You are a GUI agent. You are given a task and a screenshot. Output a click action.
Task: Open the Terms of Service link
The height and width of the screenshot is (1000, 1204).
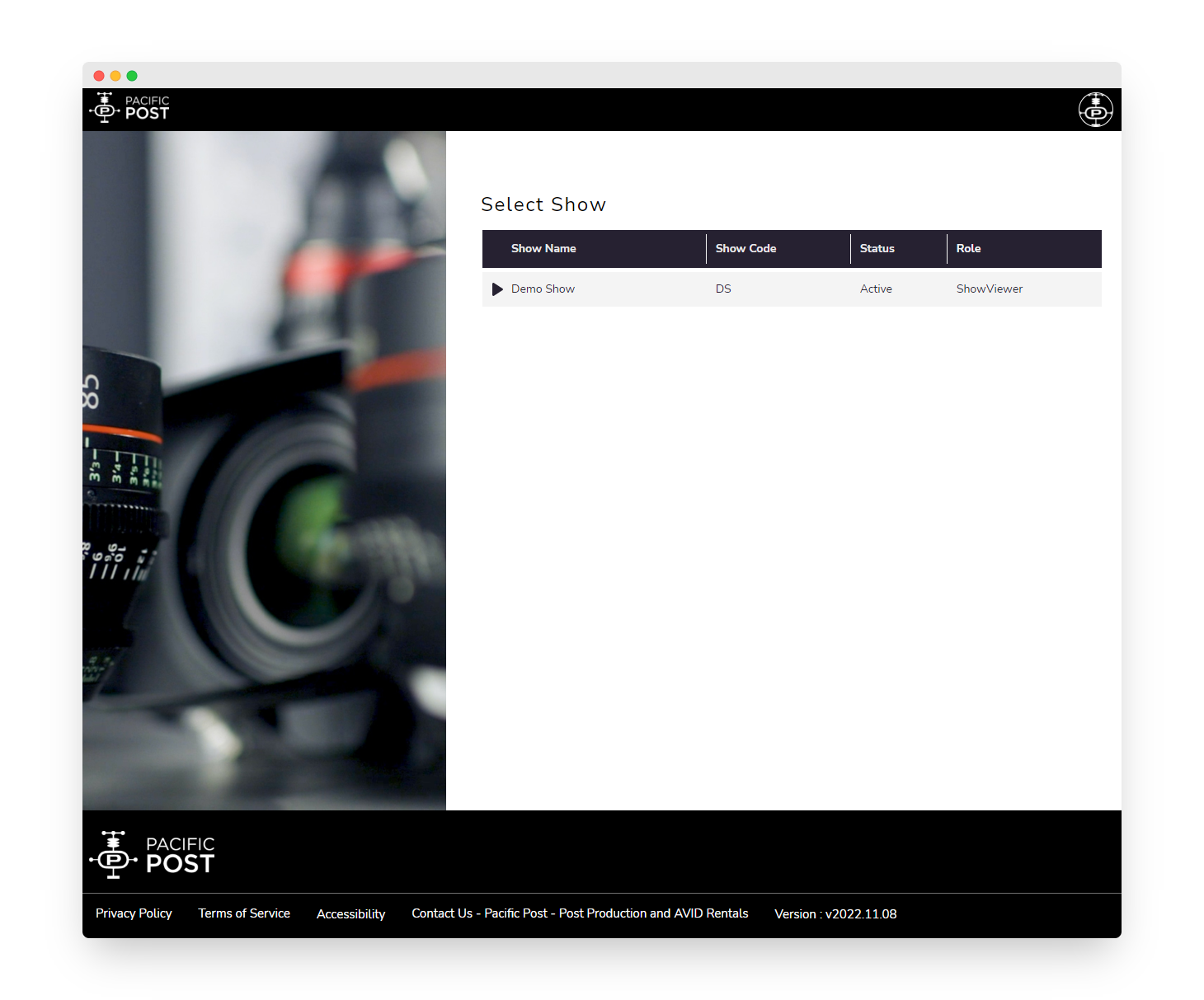[x=244, y=913]
